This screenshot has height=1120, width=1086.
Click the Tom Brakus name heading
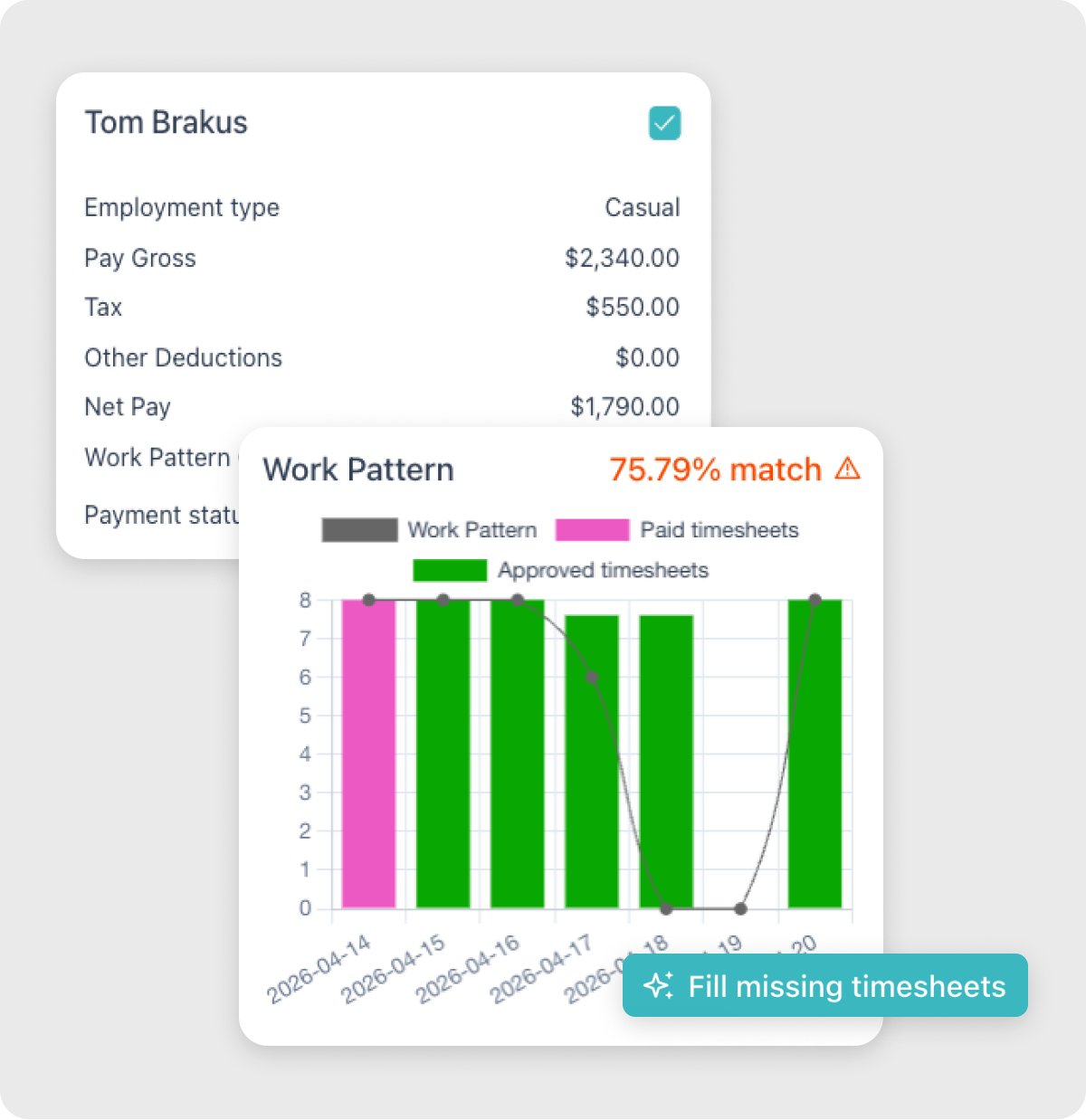point(166,123)
